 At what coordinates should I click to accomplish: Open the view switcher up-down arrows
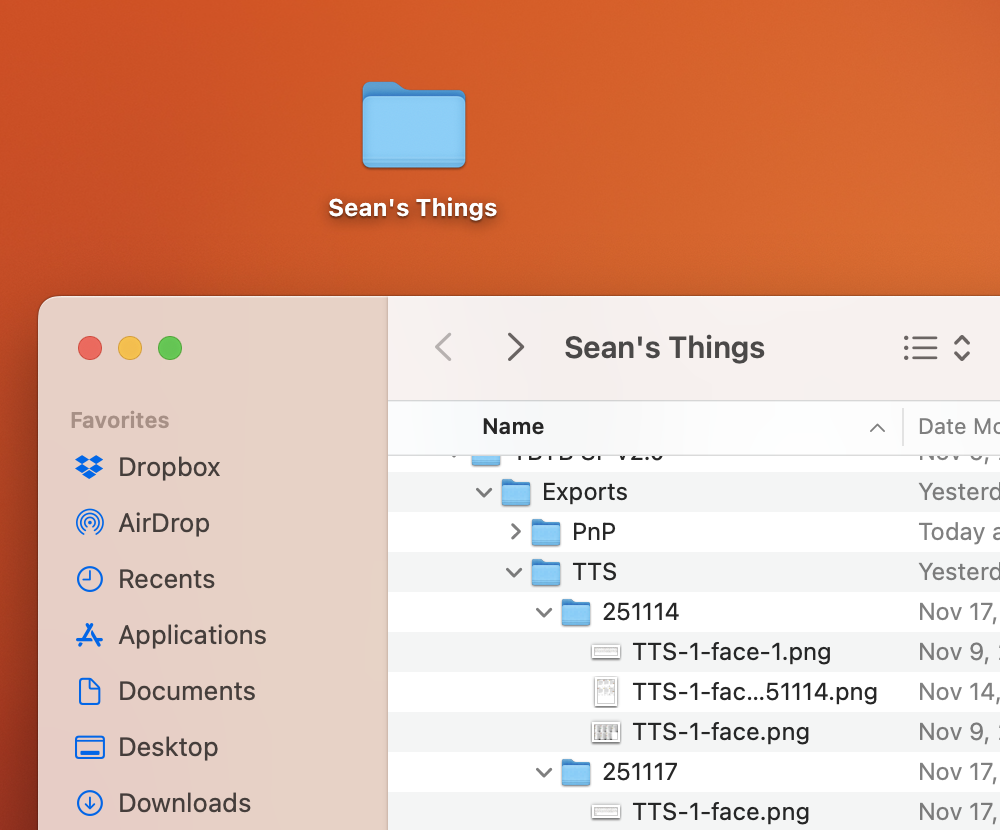point(962,348)
